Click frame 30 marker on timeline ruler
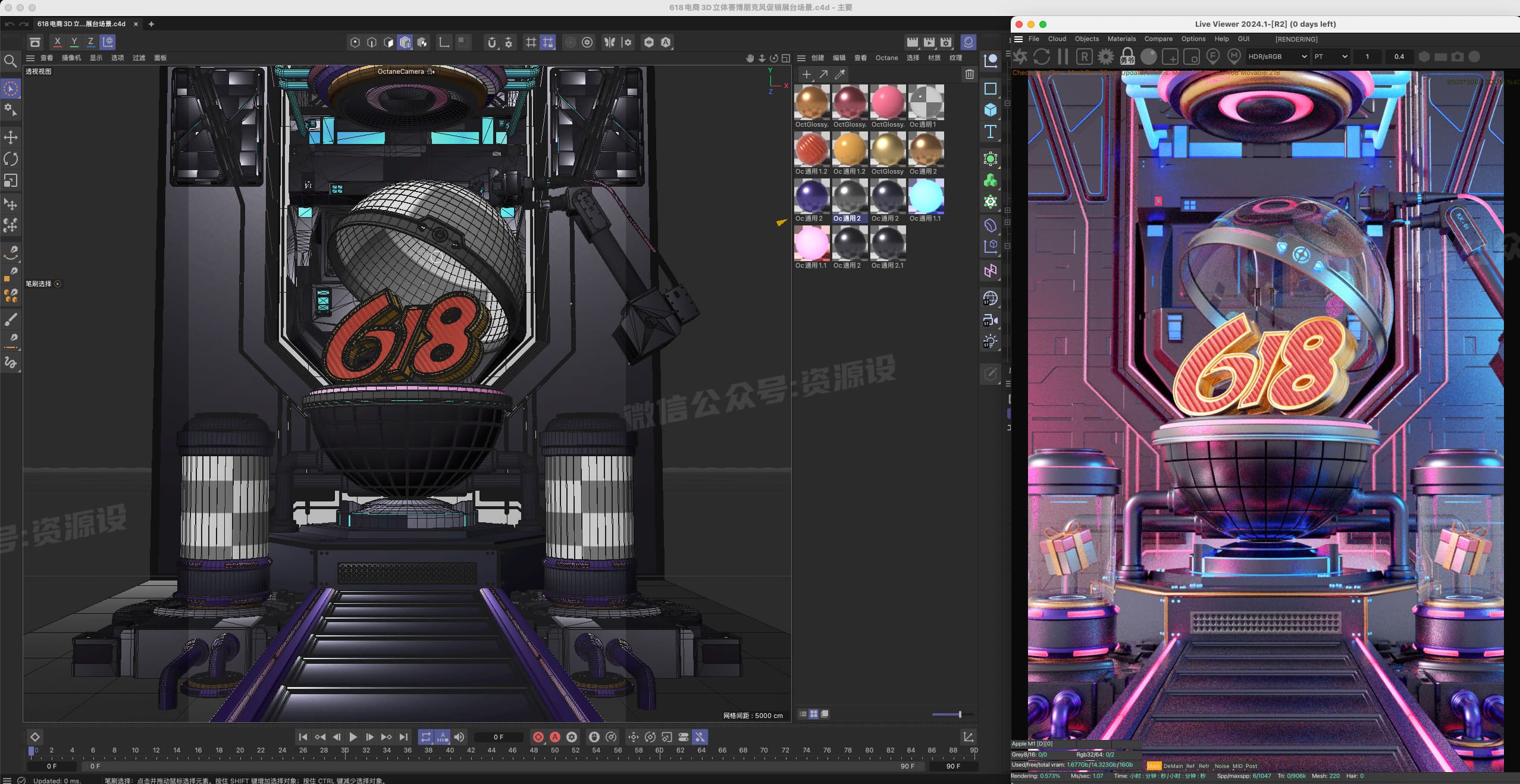The image size is (1520, 784). point(344,751)
